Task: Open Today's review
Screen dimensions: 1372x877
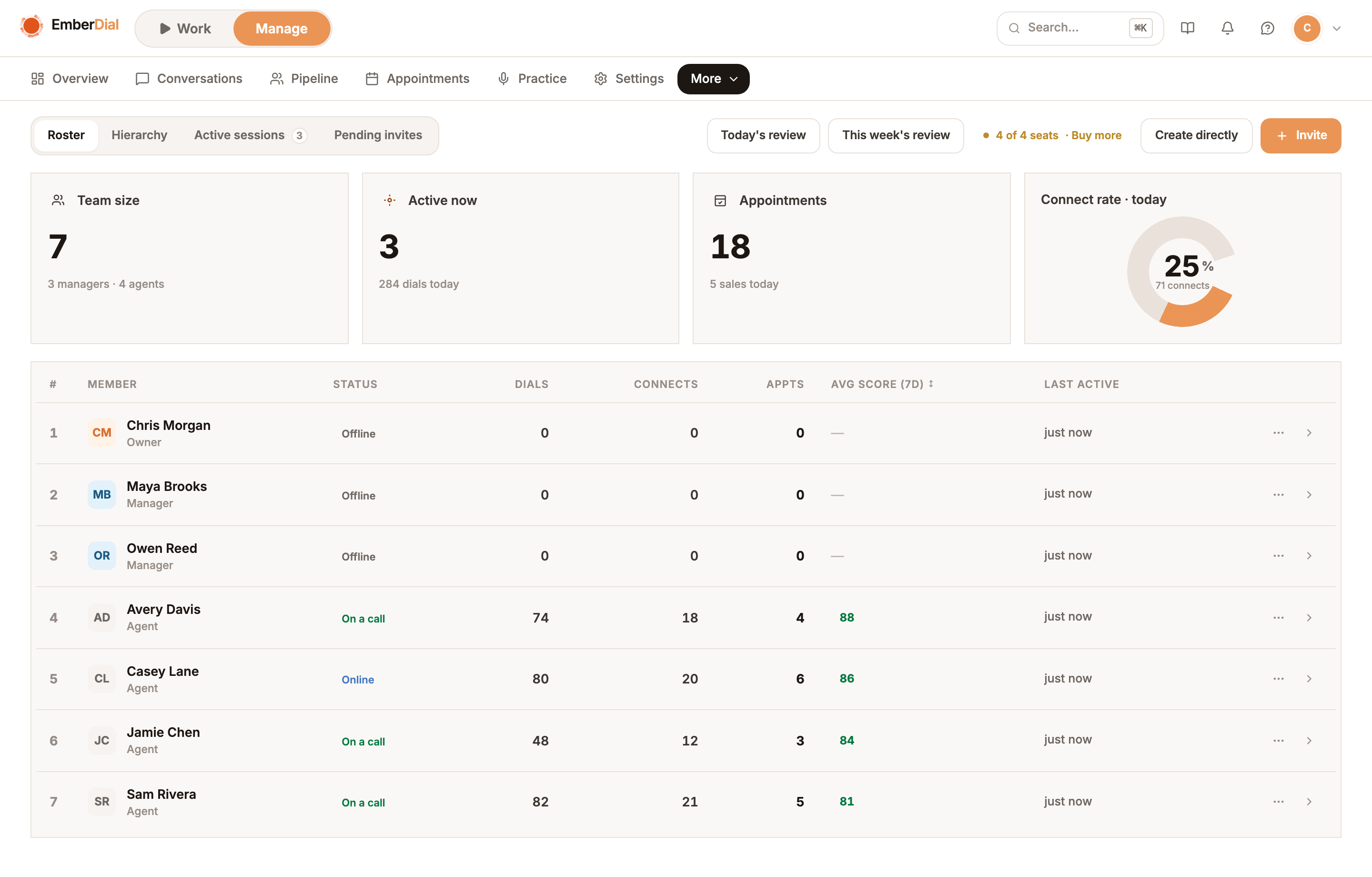Action: click(x=764, y=136)
